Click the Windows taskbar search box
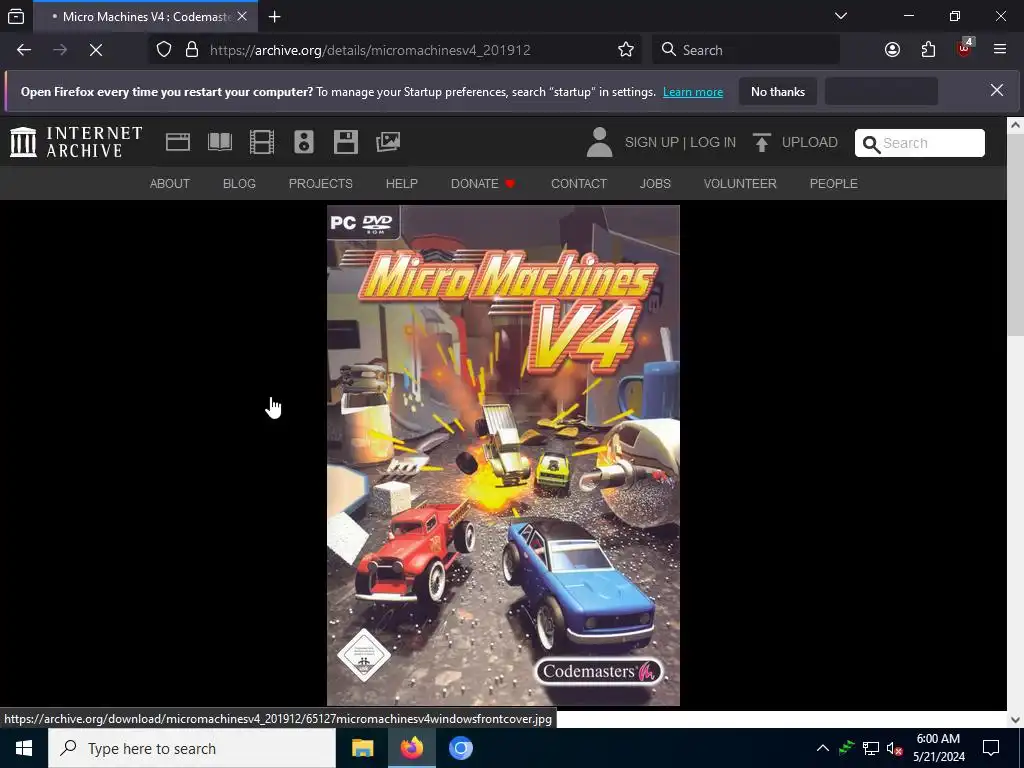 (192, 748)
